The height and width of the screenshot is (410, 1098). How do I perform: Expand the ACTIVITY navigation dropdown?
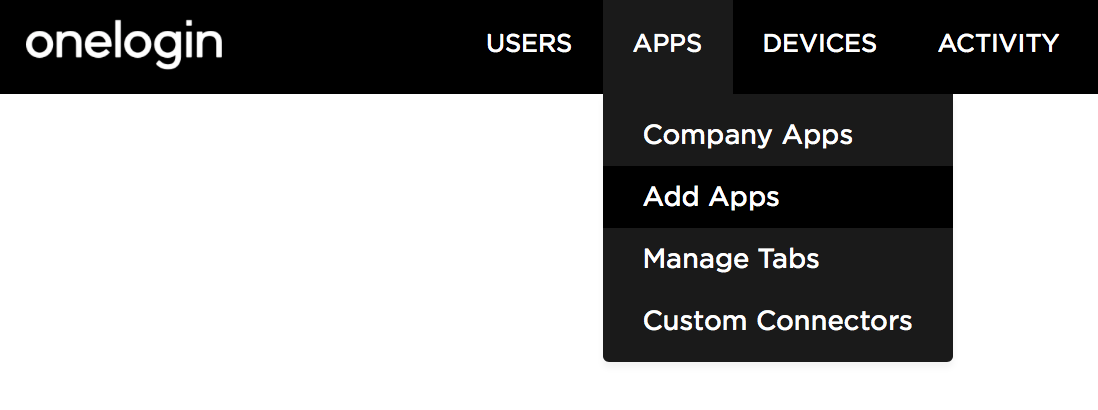[x=998, y=44]
